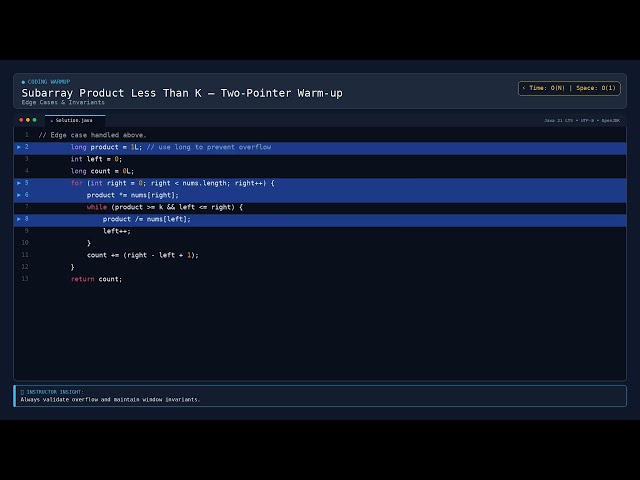Click the yellow minimize window dot
640x480 pixels.
(x=28, y=120)
